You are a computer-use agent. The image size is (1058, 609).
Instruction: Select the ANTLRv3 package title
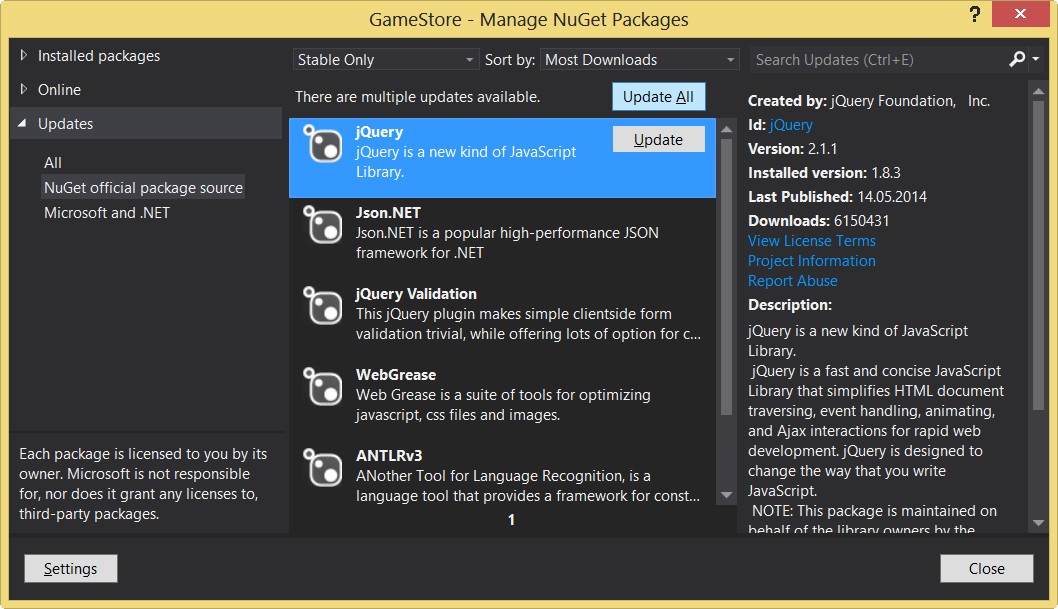coord(389,456)
